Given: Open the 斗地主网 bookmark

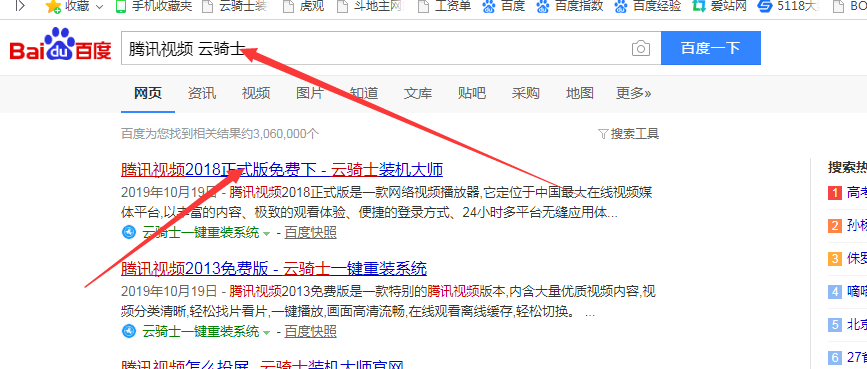Looking at the screenshot, I should (370, 7).
